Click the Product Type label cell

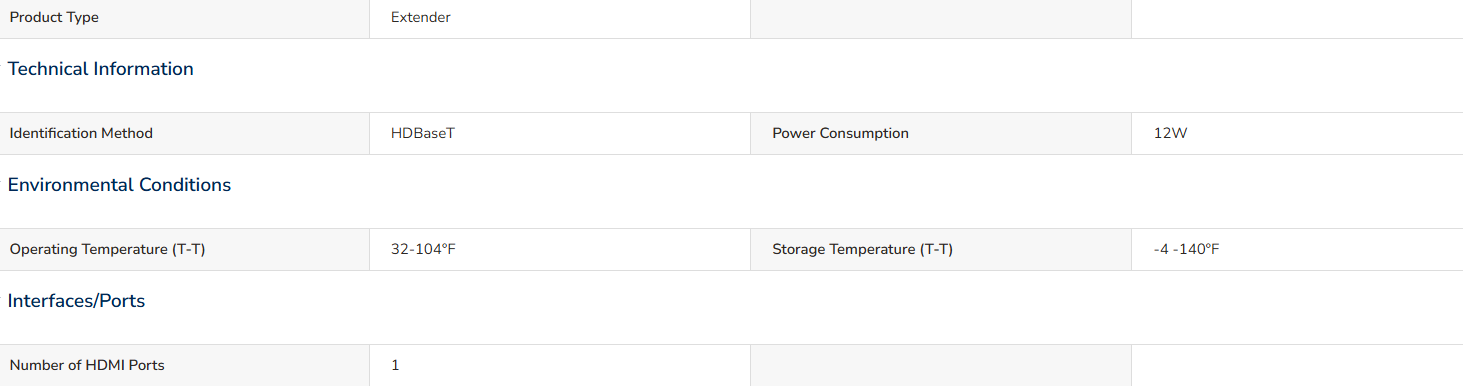[x=185, y=18]
